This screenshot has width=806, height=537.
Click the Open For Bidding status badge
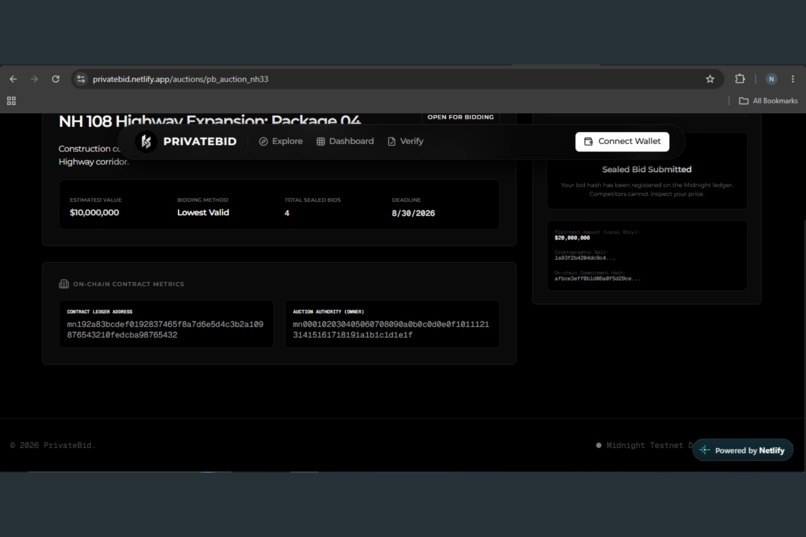point(461,117)
